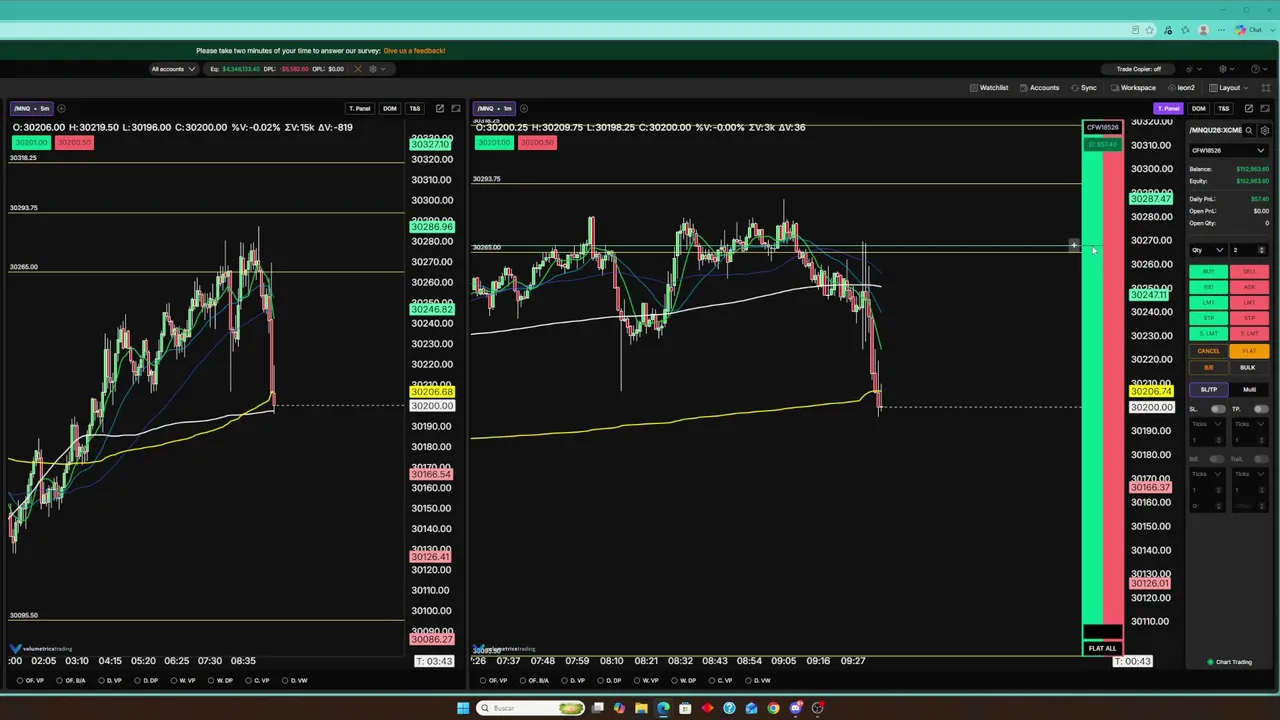
Task: Click the yellow 30206.74 price label right chart
Action: click(x=1150, y=392)
